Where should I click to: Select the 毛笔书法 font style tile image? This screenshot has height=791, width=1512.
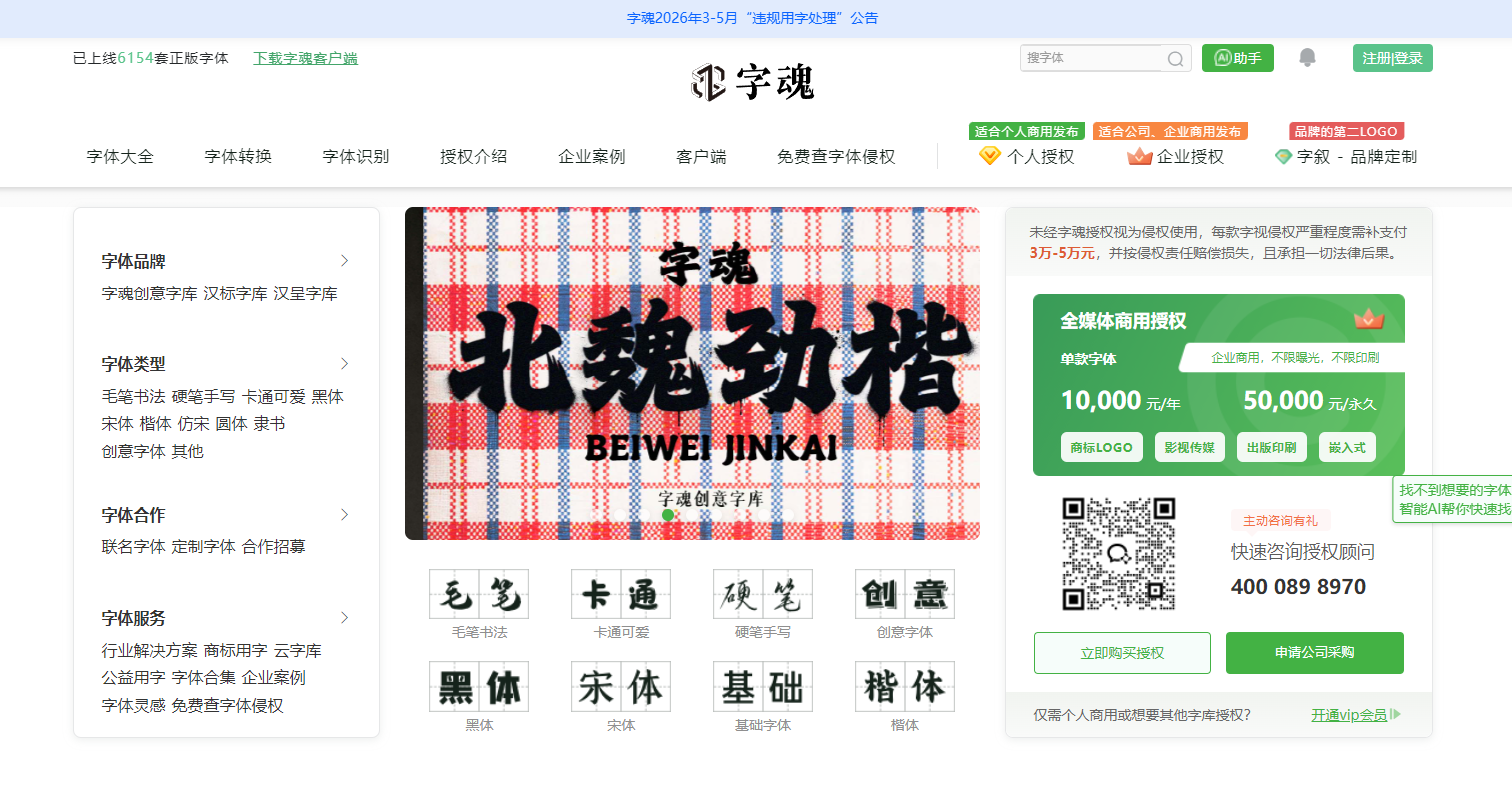click(479, 594)
